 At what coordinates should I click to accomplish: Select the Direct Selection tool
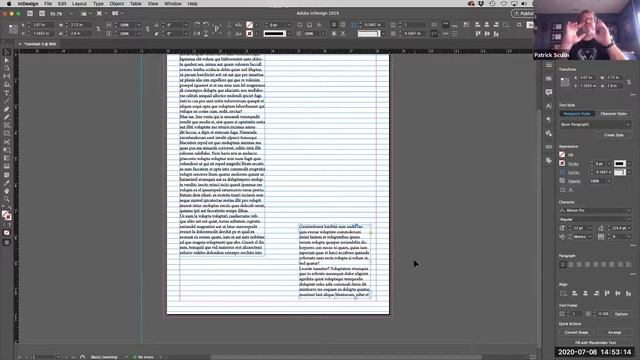pos(7,60)
